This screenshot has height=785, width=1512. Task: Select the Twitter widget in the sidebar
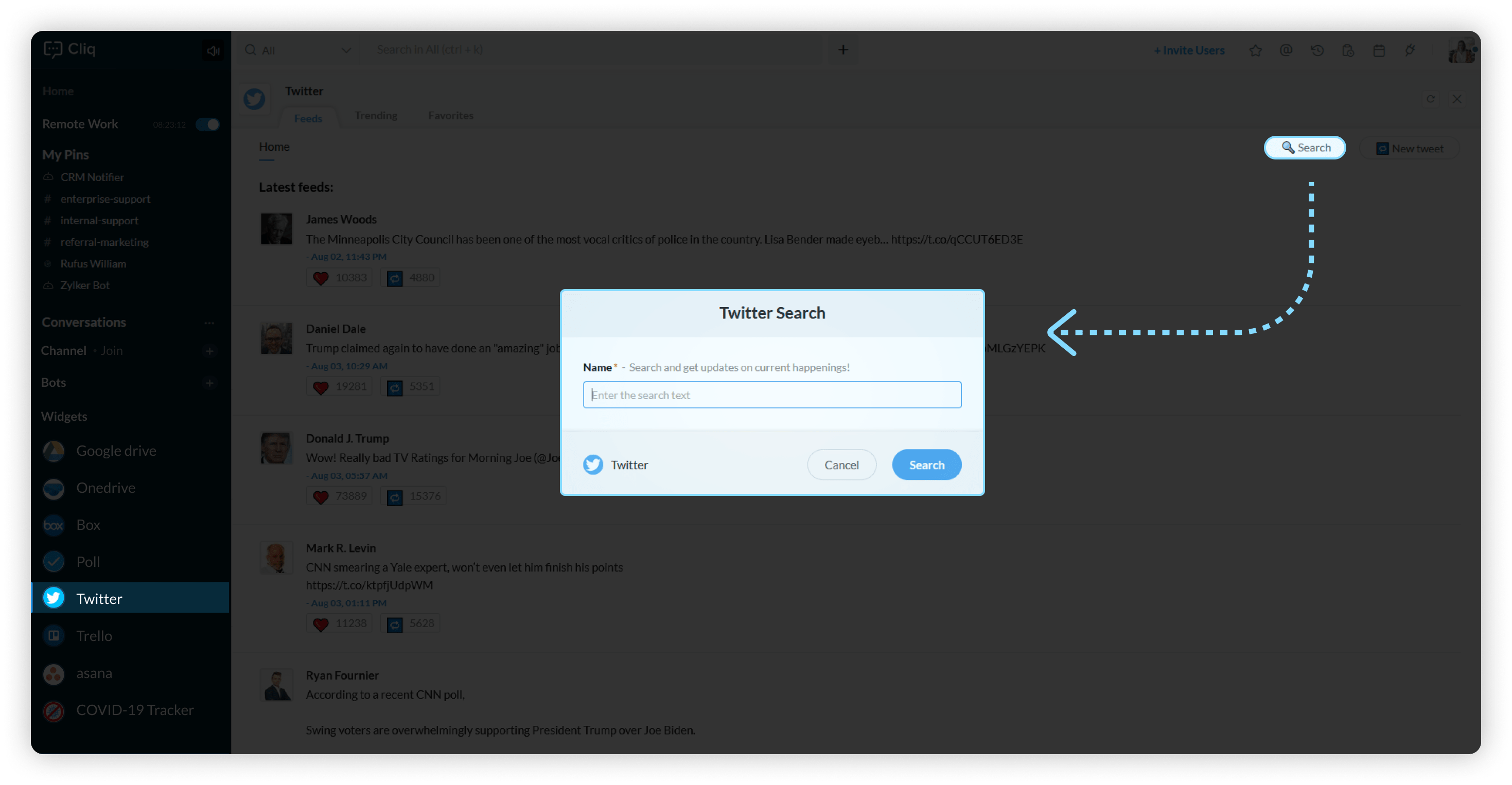point(130,598)
